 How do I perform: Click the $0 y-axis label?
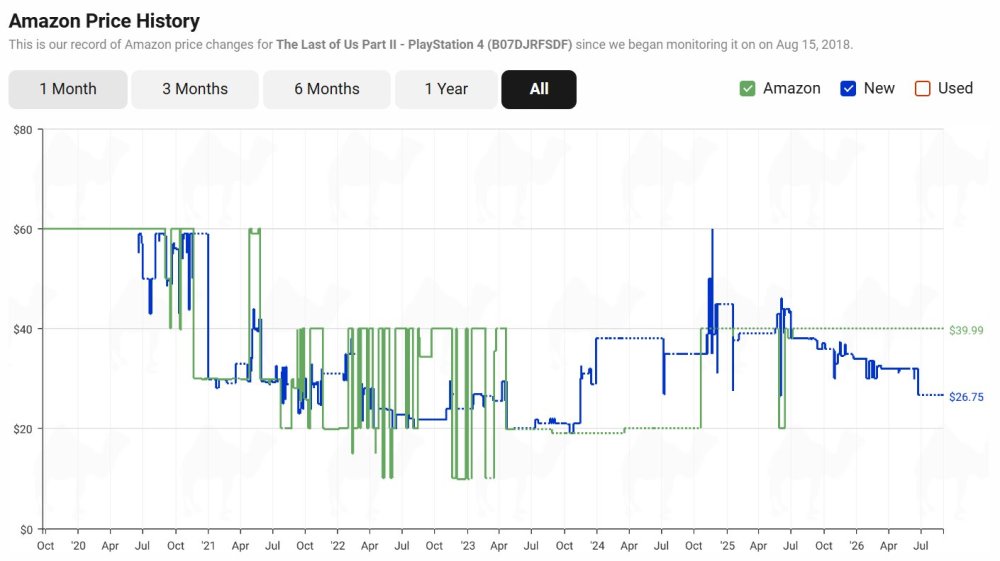coord(26,530)
